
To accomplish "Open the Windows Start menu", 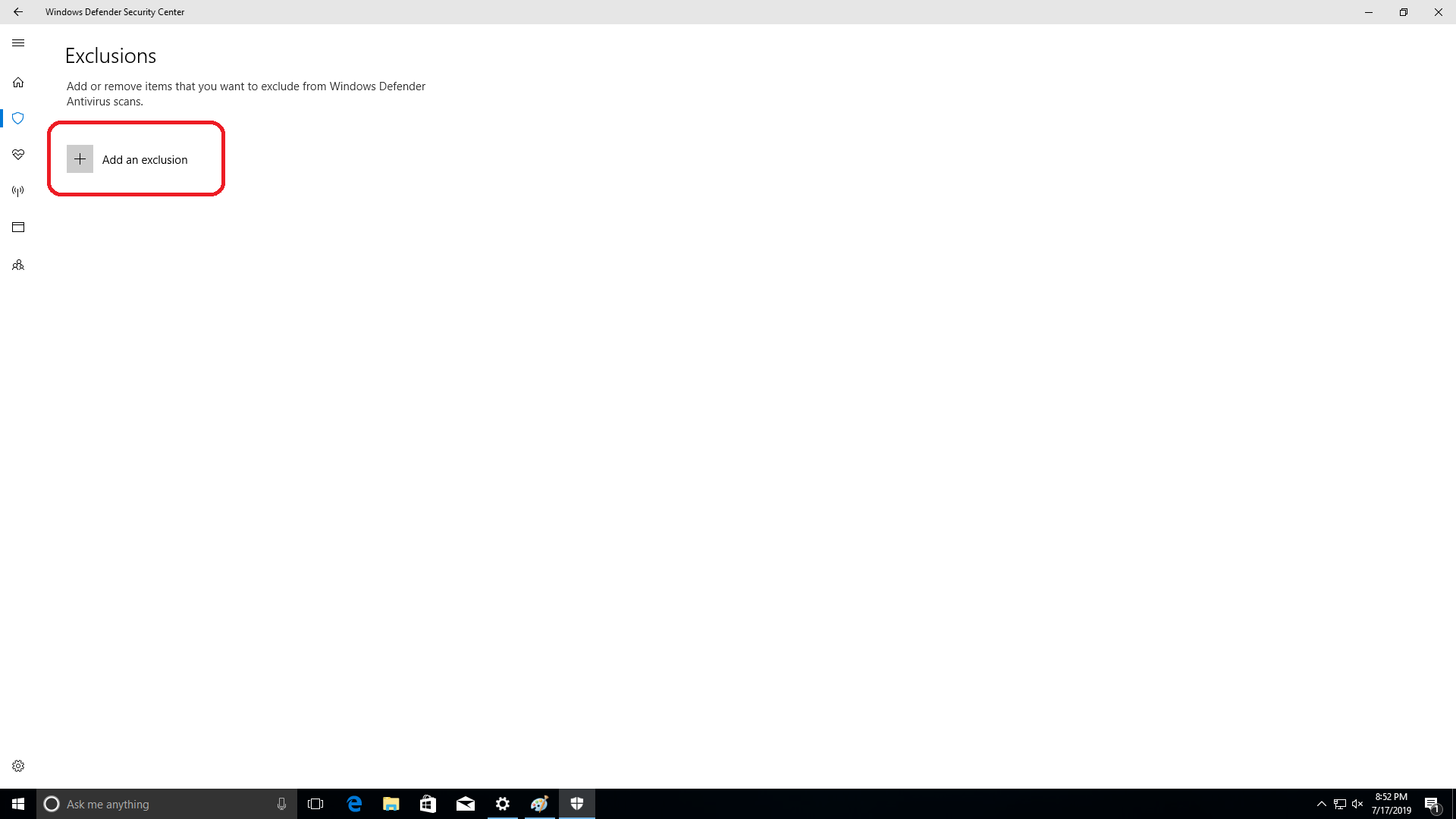I will [x=18, y=804].
